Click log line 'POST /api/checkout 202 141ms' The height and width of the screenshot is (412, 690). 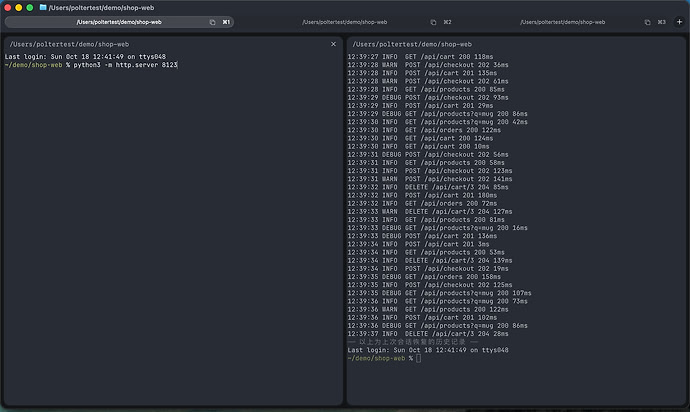tap(430, 179)
